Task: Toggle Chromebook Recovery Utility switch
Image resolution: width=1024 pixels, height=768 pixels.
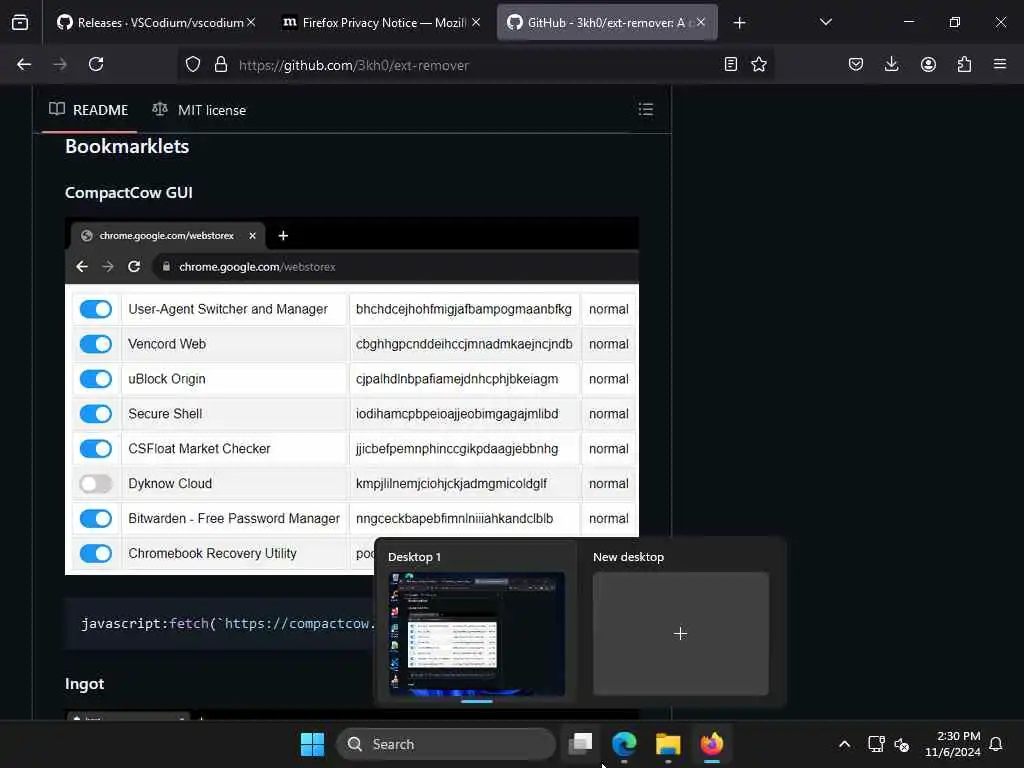Action: (x=96, y=553)
